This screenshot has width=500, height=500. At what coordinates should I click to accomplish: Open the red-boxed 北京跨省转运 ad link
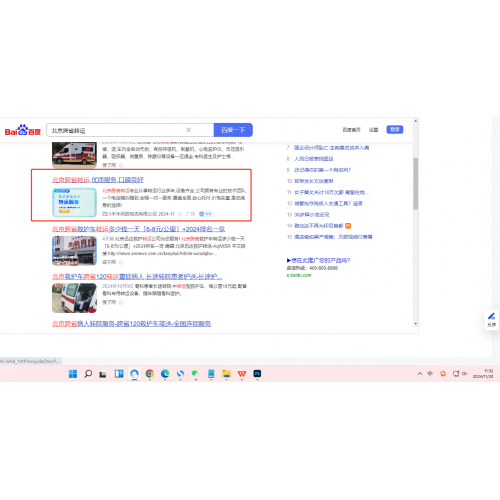(98, 180)
